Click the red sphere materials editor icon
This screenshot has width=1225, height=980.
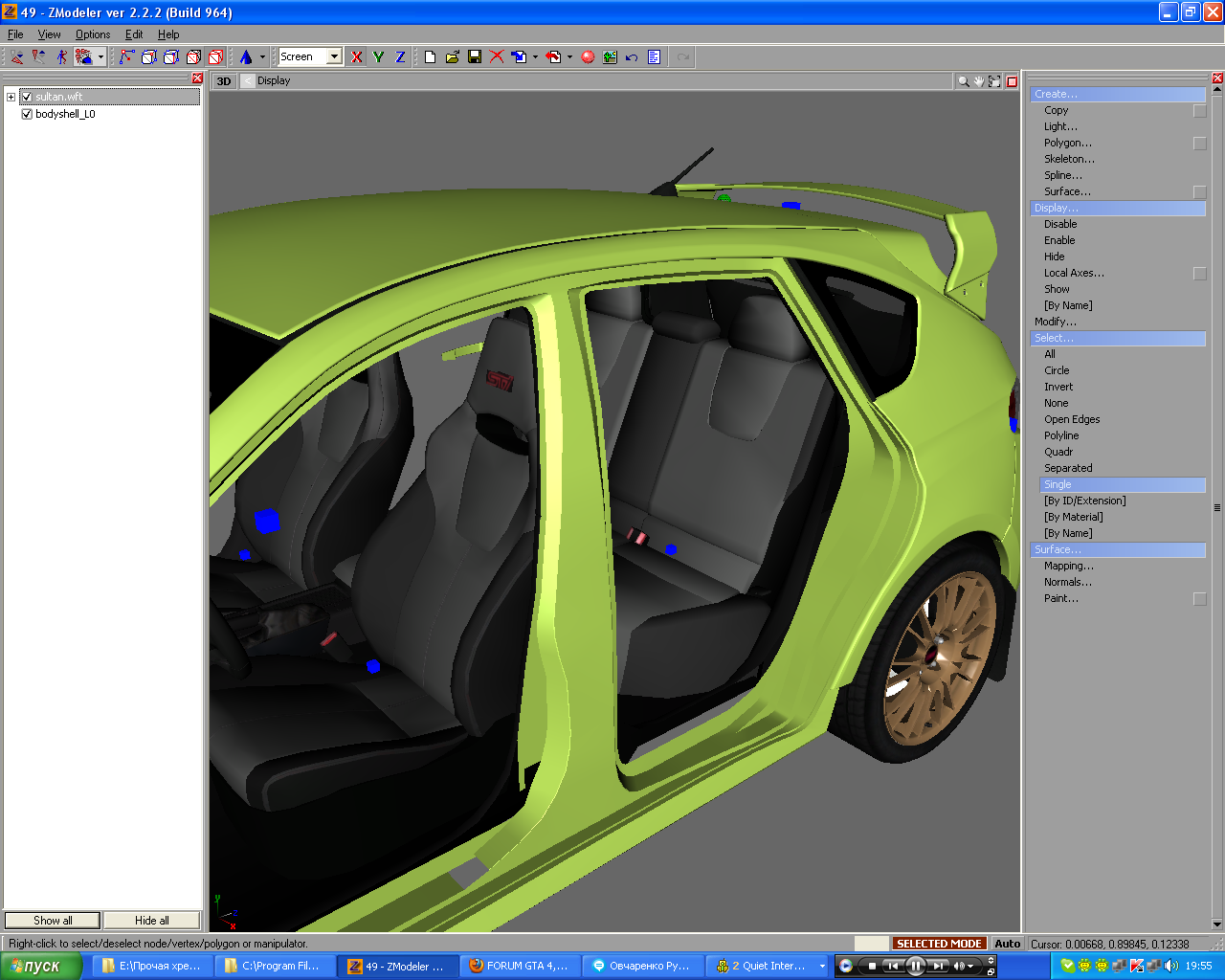tap(589, 57)
